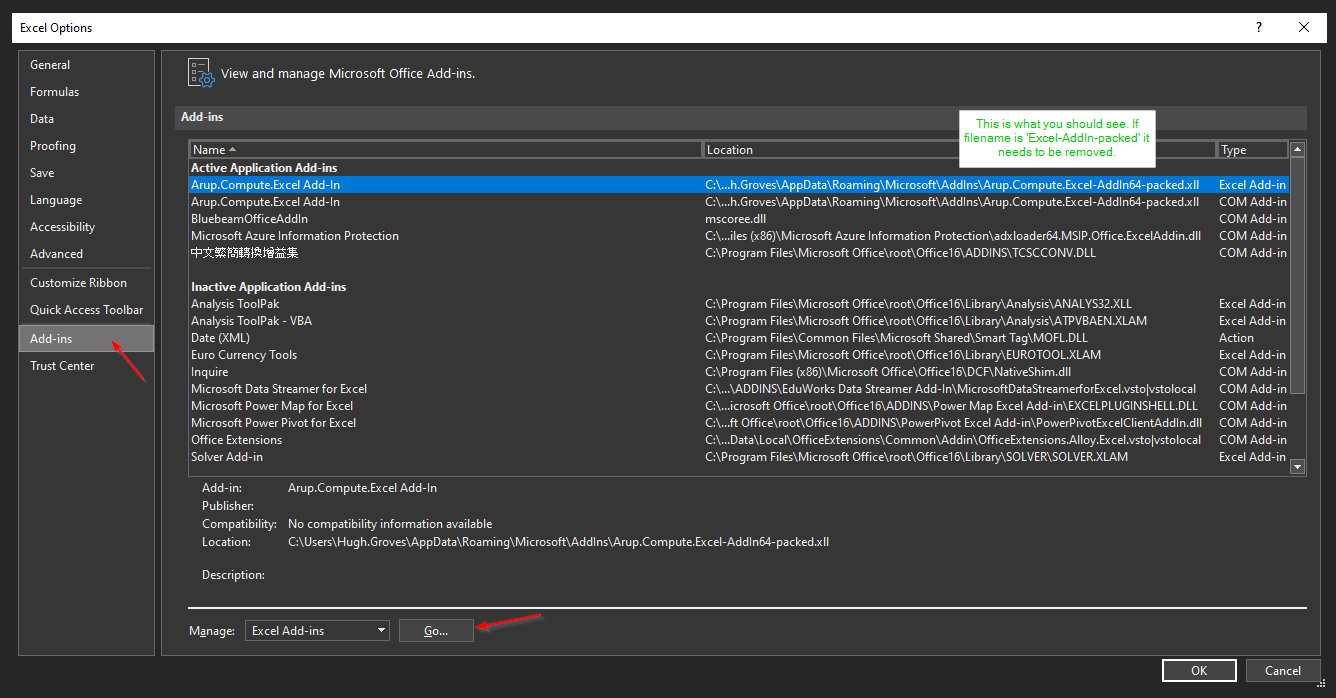Click the SOLVER.XLAM location path
1336x698 pixels.
point(916,457)
